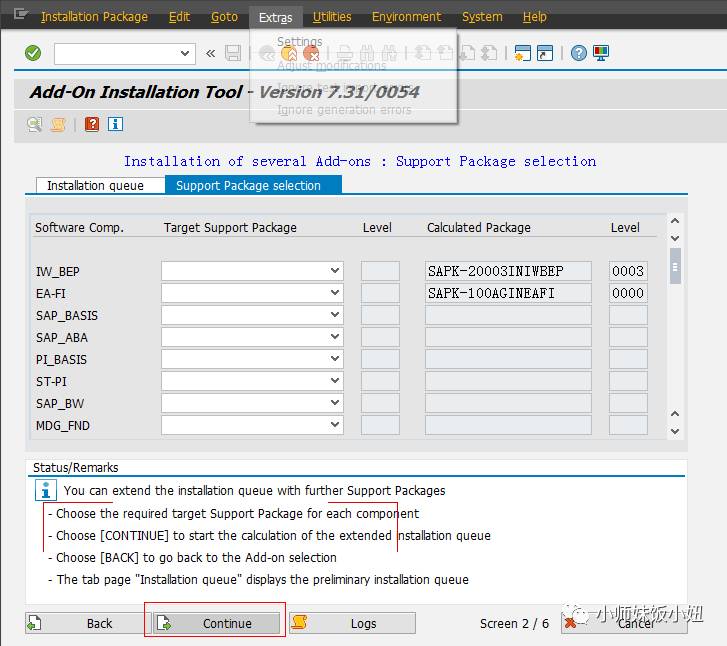Click the Back button
Image resolution: width=727 pixels, height=646 pixels.
86,623
